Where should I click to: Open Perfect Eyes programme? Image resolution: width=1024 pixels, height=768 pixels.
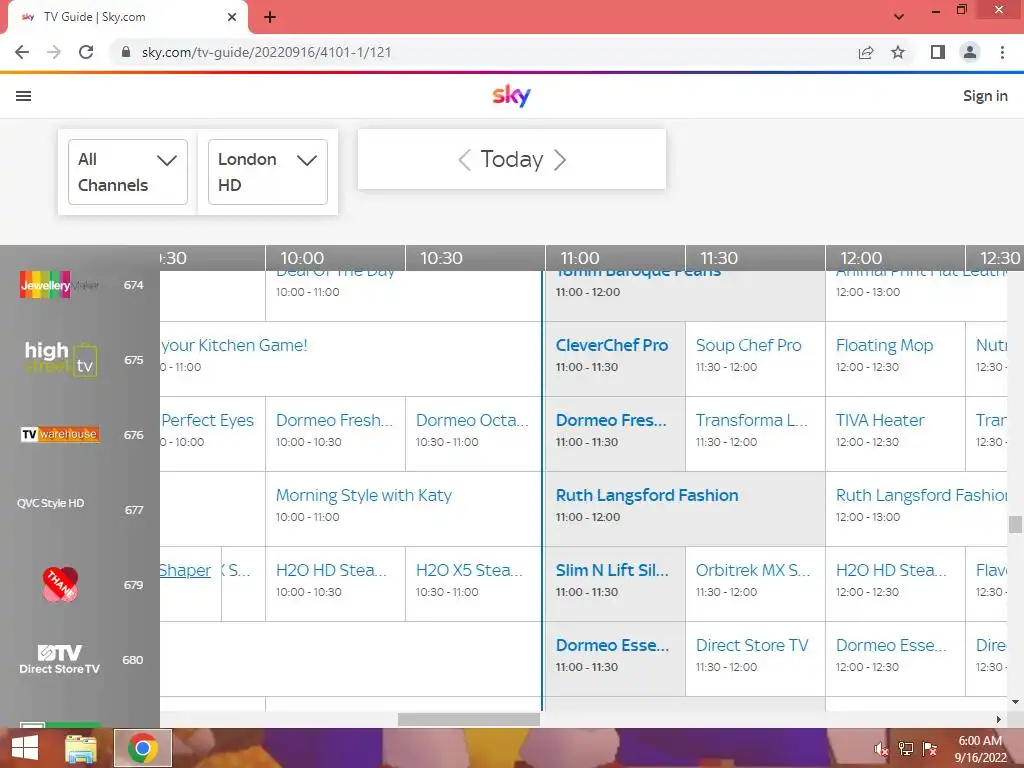212,434
